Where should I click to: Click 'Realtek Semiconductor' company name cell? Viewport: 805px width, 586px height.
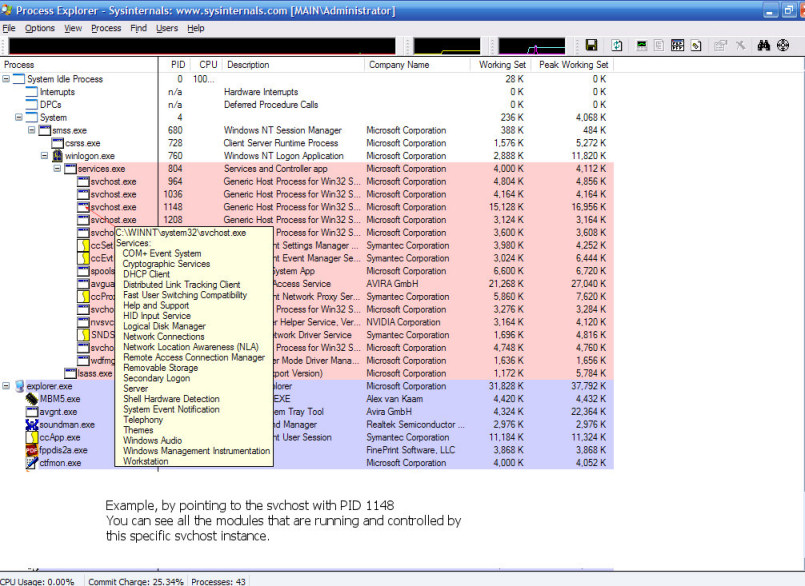[415, 425]
